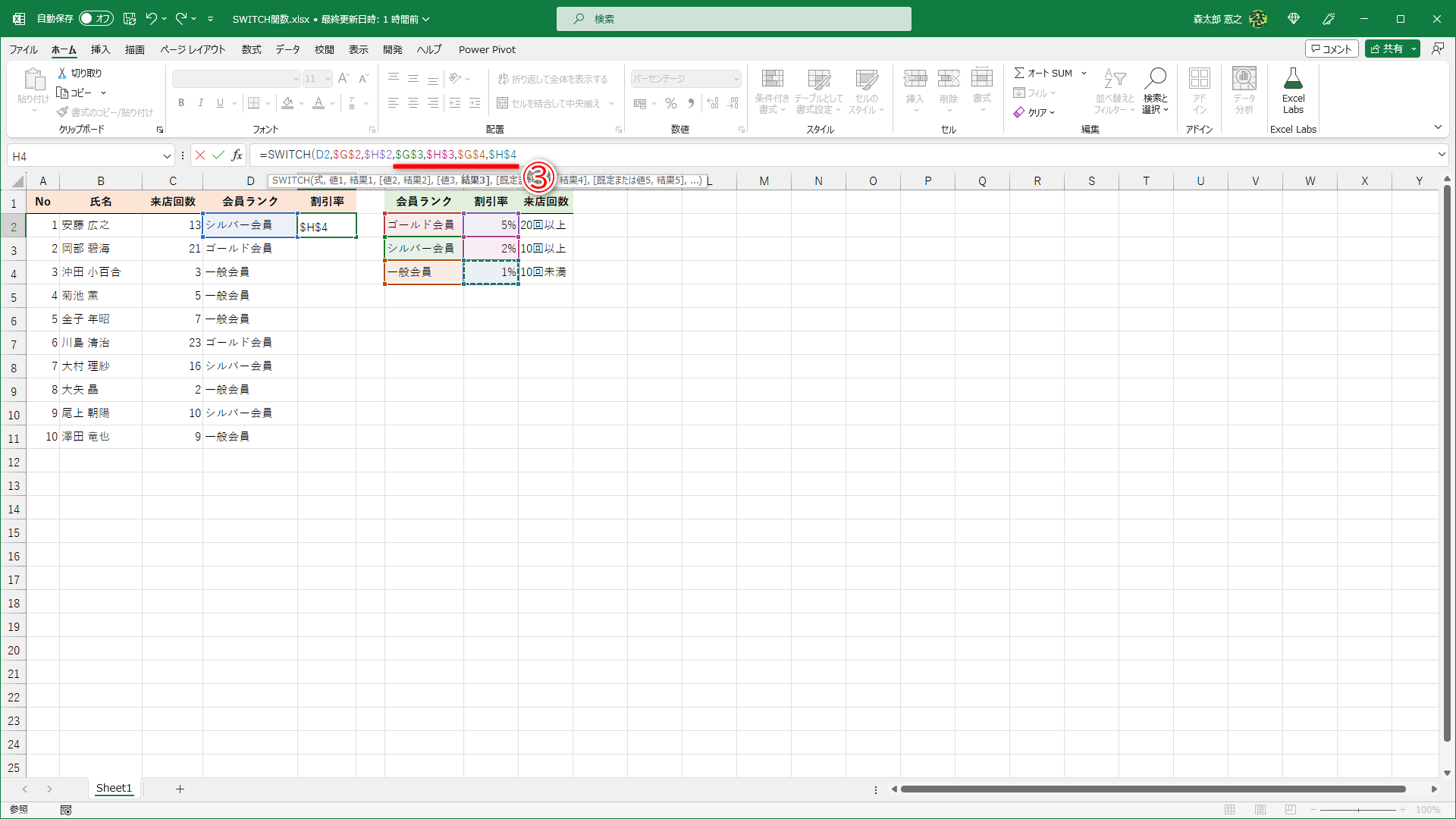Click the Undo arrow icon
The width and height of the screenshot is (1456, 819).
[152, 19]
